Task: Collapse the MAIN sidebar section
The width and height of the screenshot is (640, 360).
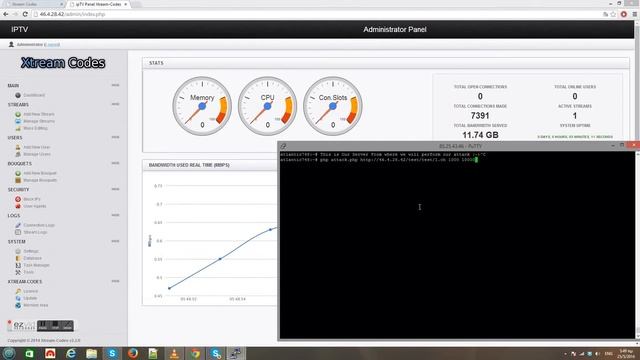Action: 116,85
